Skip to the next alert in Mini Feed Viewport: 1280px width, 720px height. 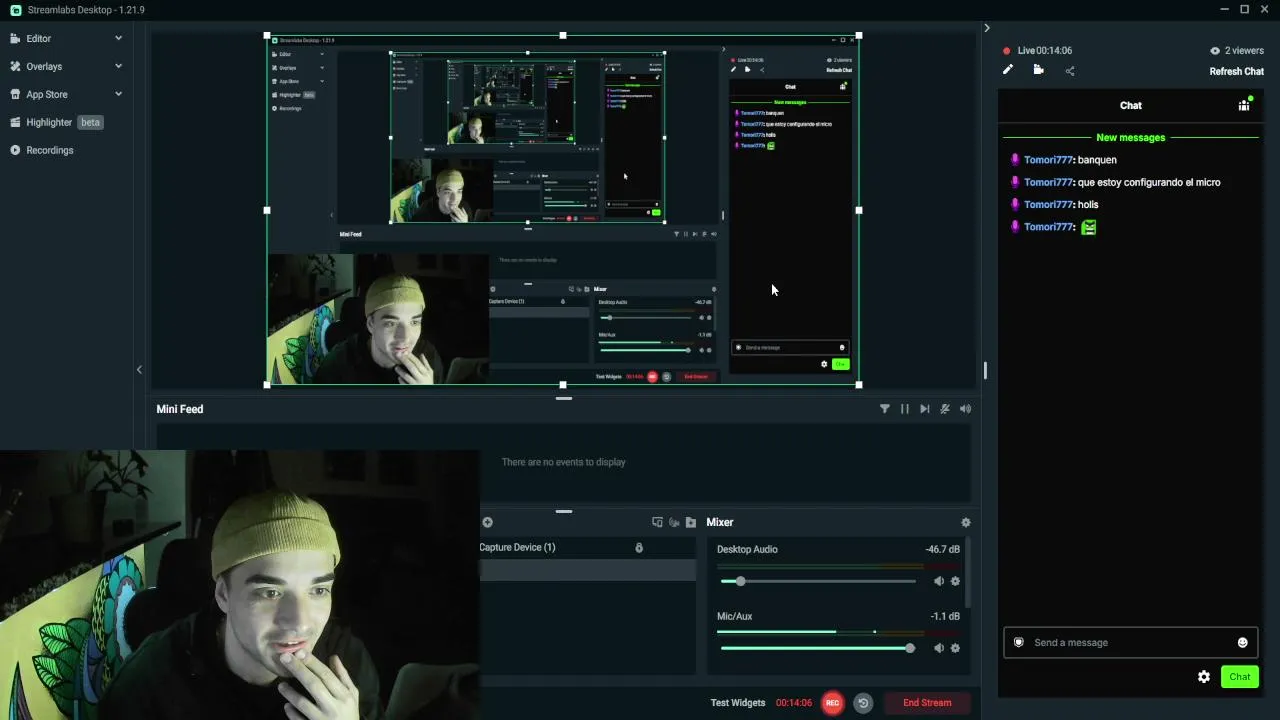[925, 409]
